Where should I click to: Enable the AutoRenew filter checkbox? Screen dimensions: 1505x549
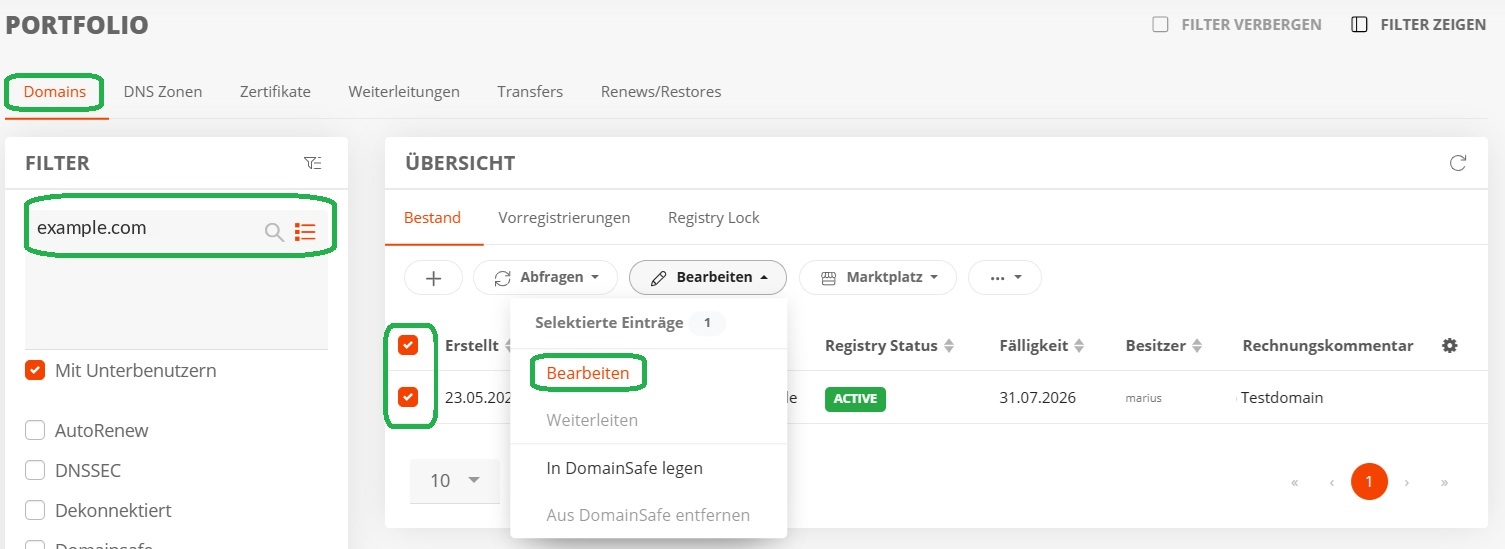click(35, 430)
